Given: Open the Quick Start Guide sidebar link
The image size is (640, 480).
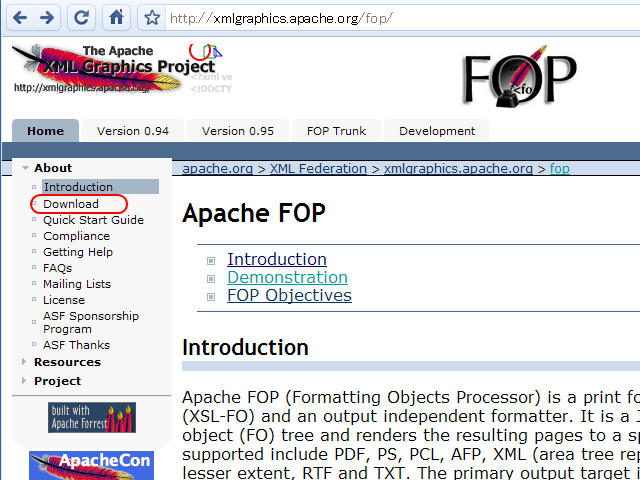Looking at the screenshot, I should pyautogui.click(x=93, y=220).
